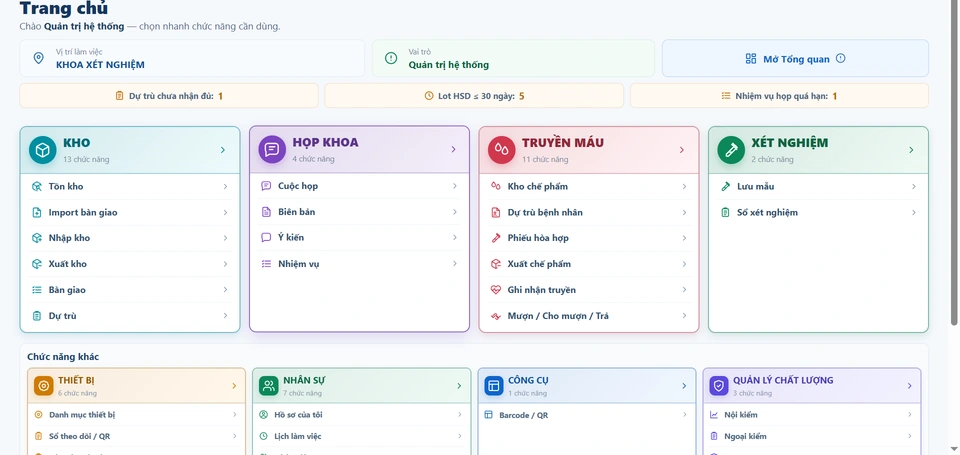
Task: Click the Lot HSD ≤ 30 ngày alert
Action: click(474, 96)
